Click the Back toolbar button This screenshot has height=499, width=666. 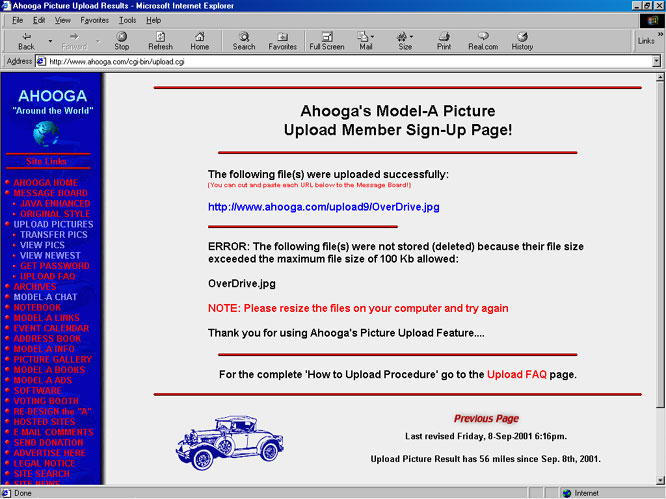pos(26,40)
